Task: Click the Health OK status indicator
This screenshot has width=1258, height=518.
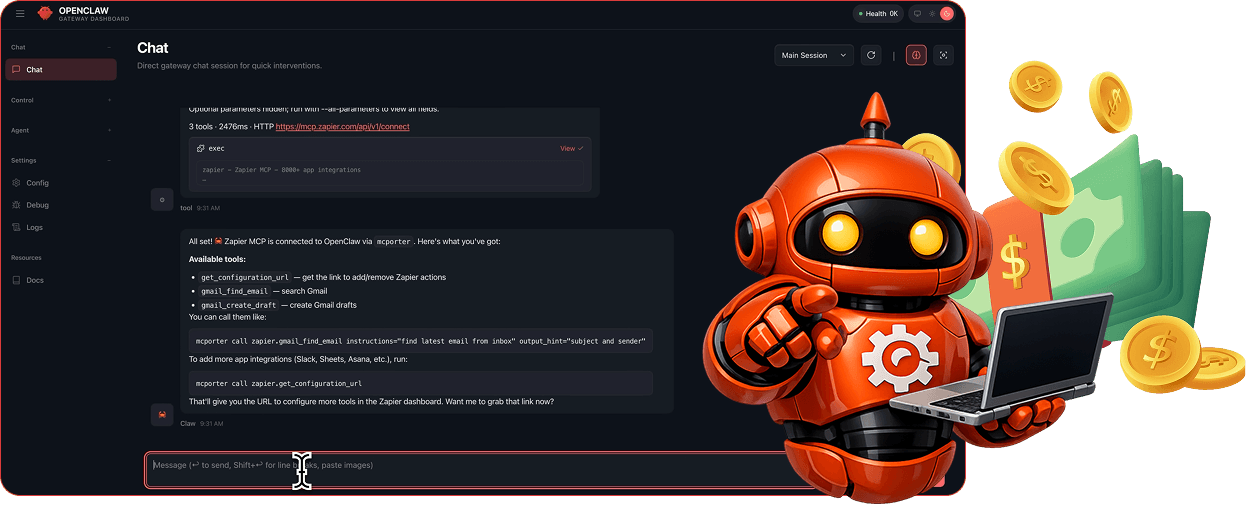Action: pos(877,13)
